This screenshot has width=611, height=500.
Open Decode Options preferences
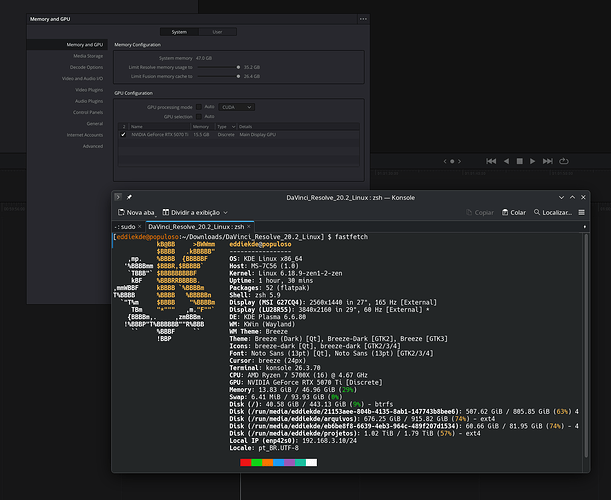tap(86, 67)
